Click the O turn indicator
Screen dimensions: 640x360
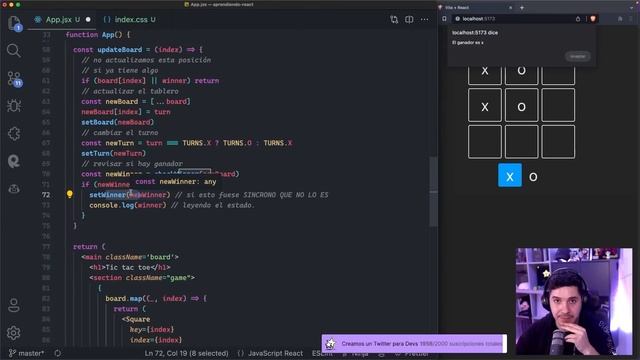[533, 177]
